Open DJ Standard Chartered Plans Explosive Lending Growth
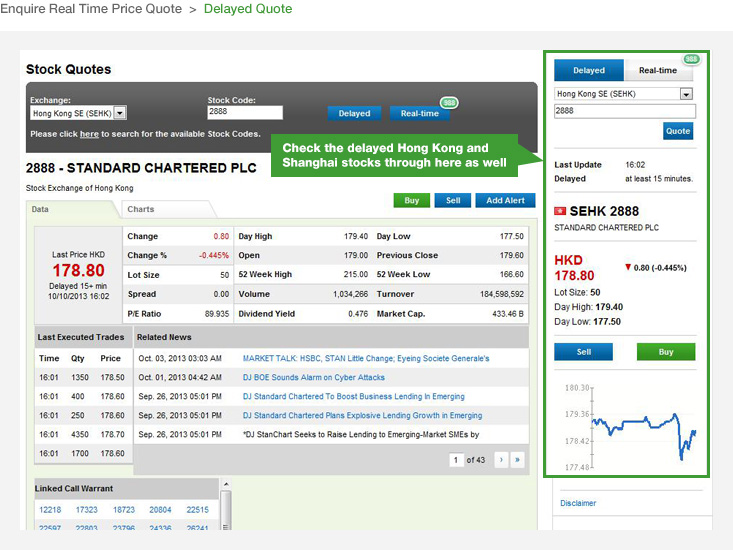 pyautogui.click(x=362, y=415)
